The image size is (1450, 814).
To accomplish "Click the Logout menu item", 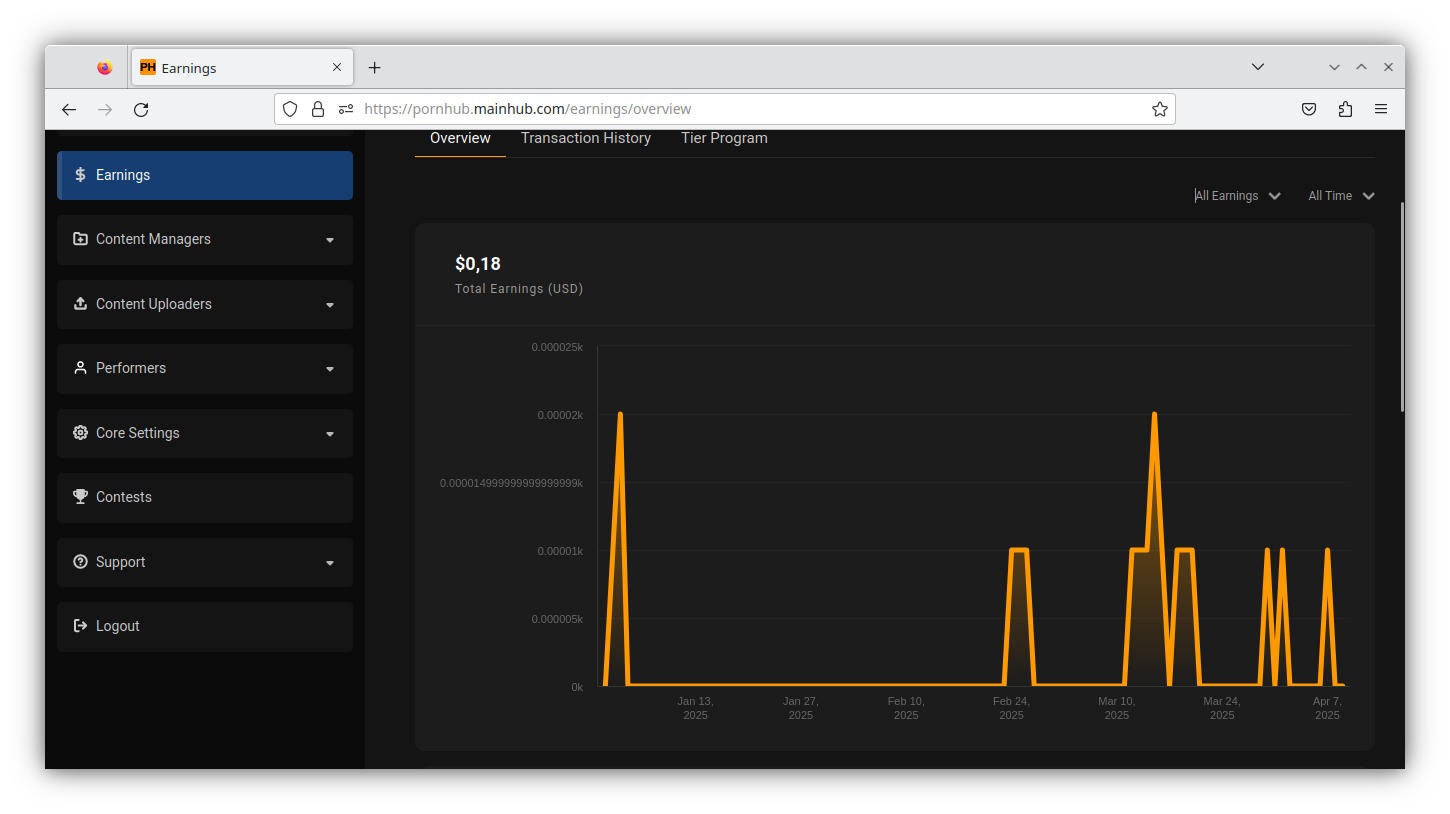I will pyautogui.click(x=117, y=626).
